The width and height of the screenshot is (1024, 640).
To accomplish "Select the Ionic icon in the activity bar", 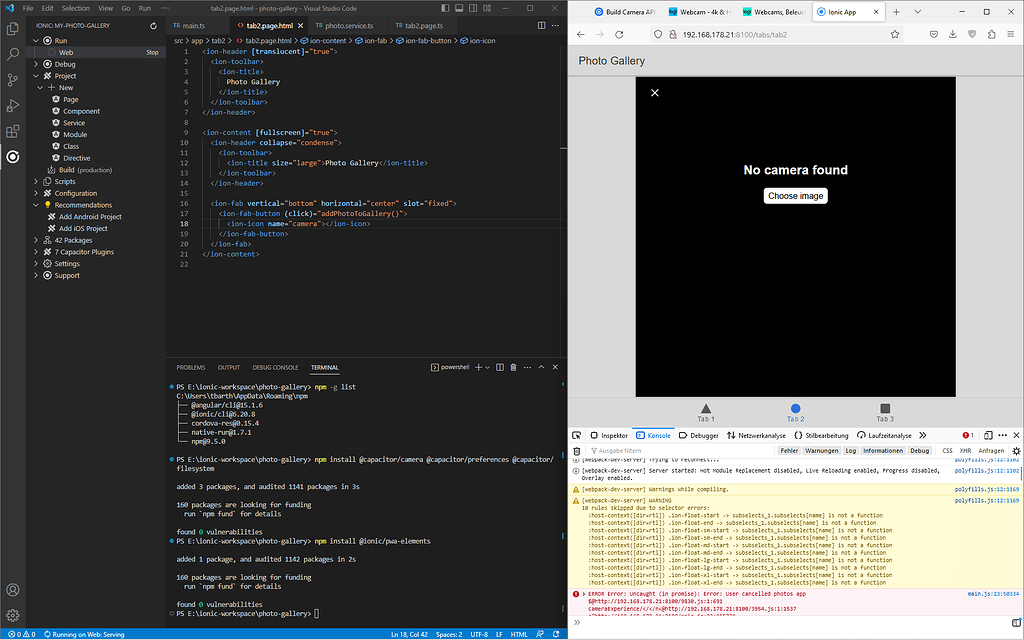I will click(x=12, y=157).
